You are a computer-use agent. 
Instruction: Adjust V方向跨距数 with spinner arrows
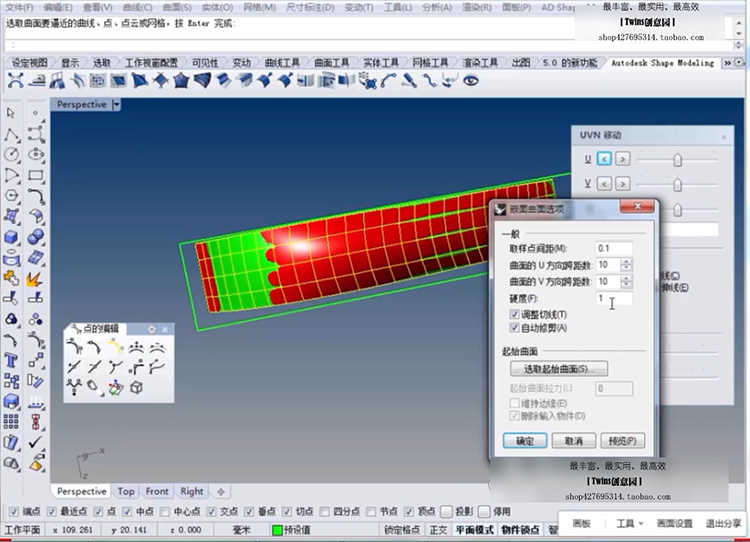coord(627,281)
